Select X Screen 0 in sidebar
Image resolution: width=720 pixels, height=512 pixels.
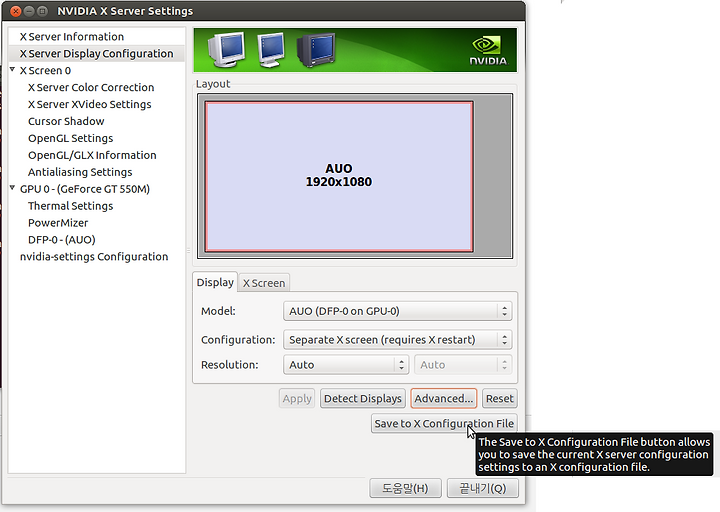(45, 71)
